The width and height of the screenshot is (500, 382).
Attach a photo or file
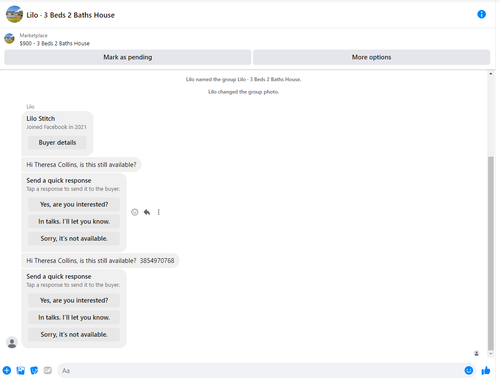21,370
